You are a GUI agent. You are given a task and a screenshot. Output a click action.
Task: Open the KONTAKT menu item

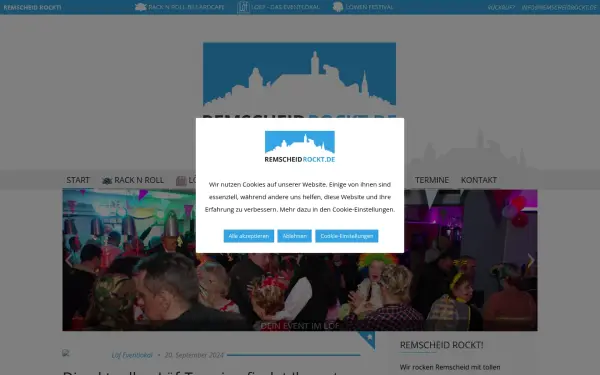click(x=479, y=180)
